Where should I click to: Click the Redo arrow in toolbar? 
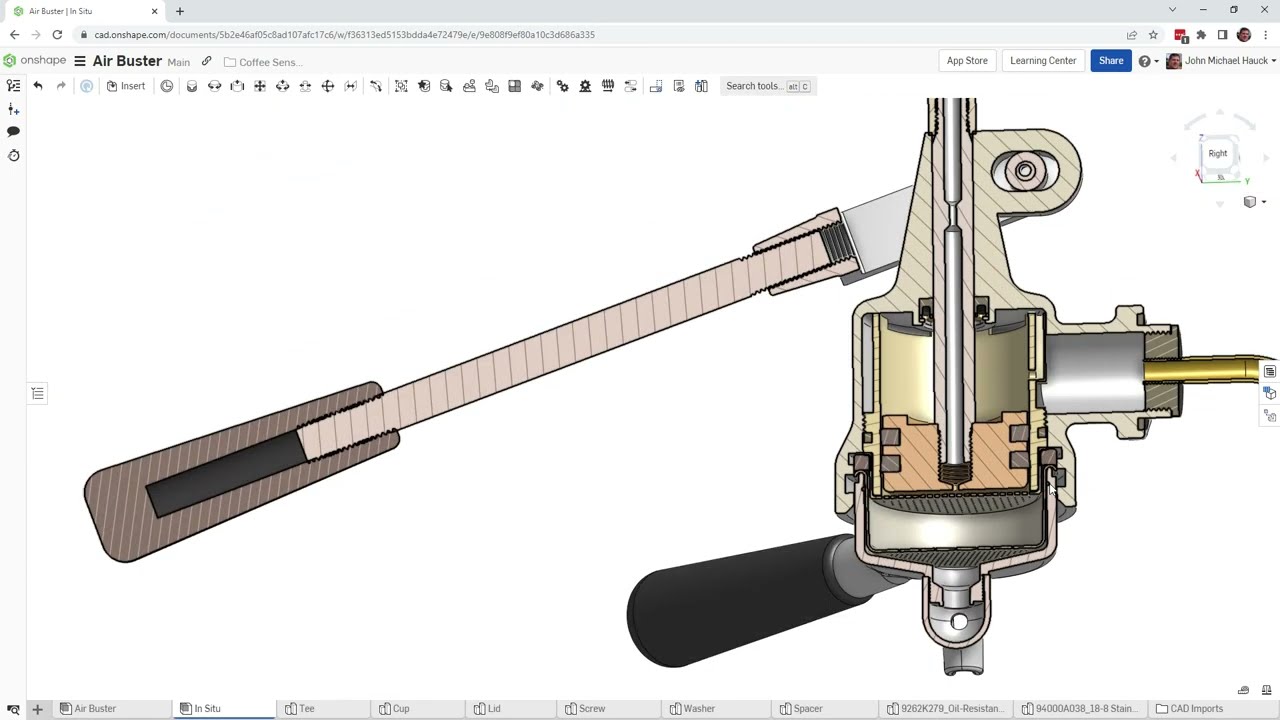(61, 86)
